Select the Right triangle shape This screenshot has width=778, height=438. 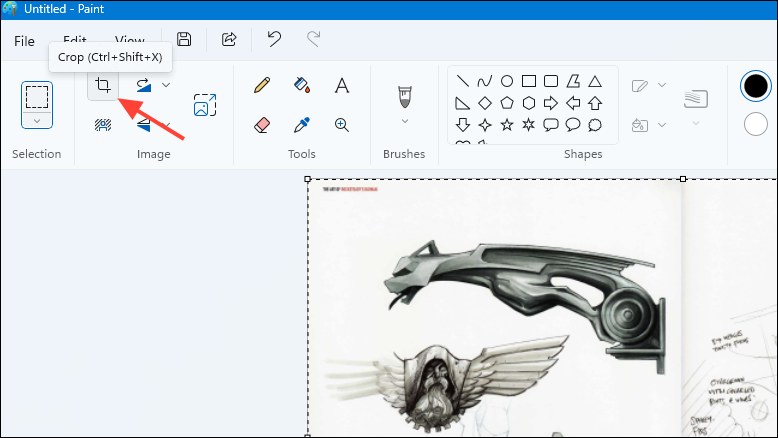pyautogui.click(x=462, y=103)
